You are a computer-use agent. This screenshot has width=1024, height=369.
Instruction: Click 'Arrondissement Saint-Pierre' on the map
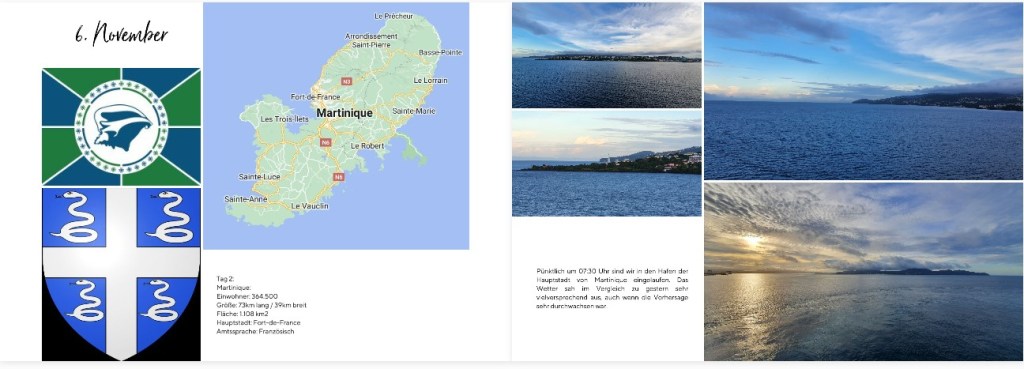pyautogui.click(x=371, y=40)
